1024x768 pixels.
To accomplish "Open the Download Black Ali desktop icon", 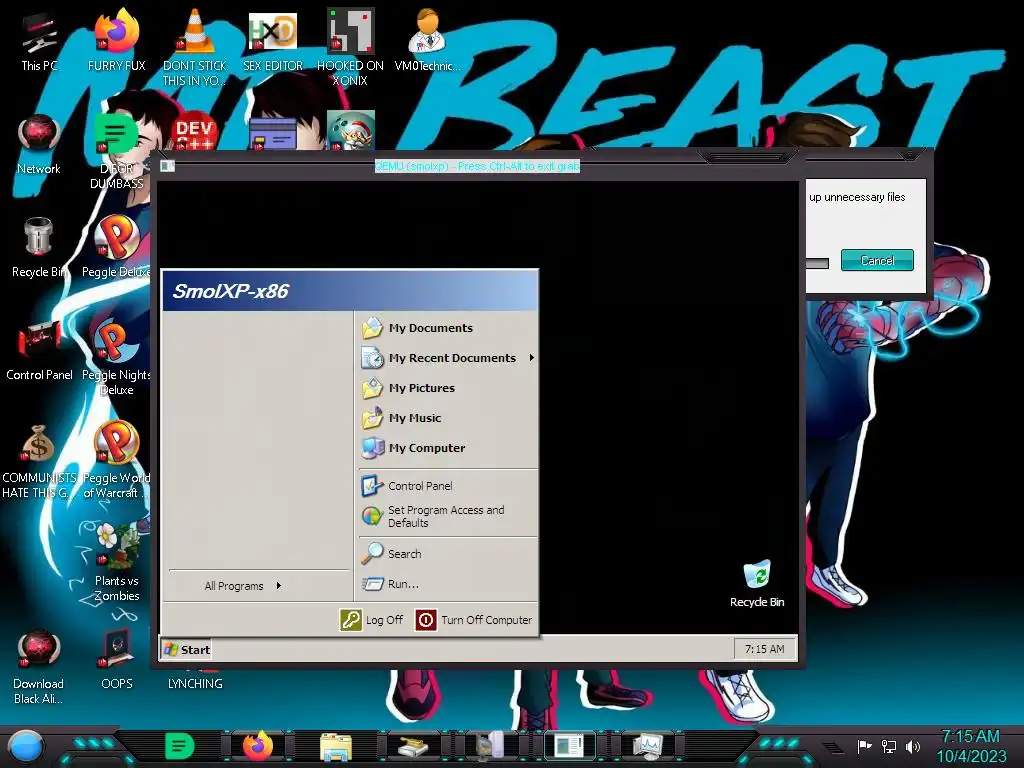I will point(39,666).
